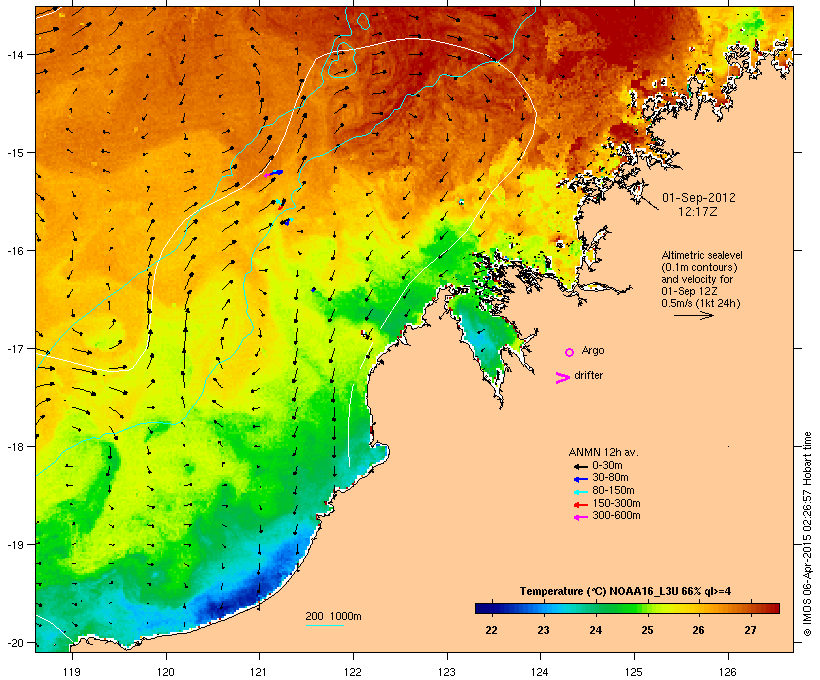
Task: Click the longitude label 124
Action: coord(540,672)
